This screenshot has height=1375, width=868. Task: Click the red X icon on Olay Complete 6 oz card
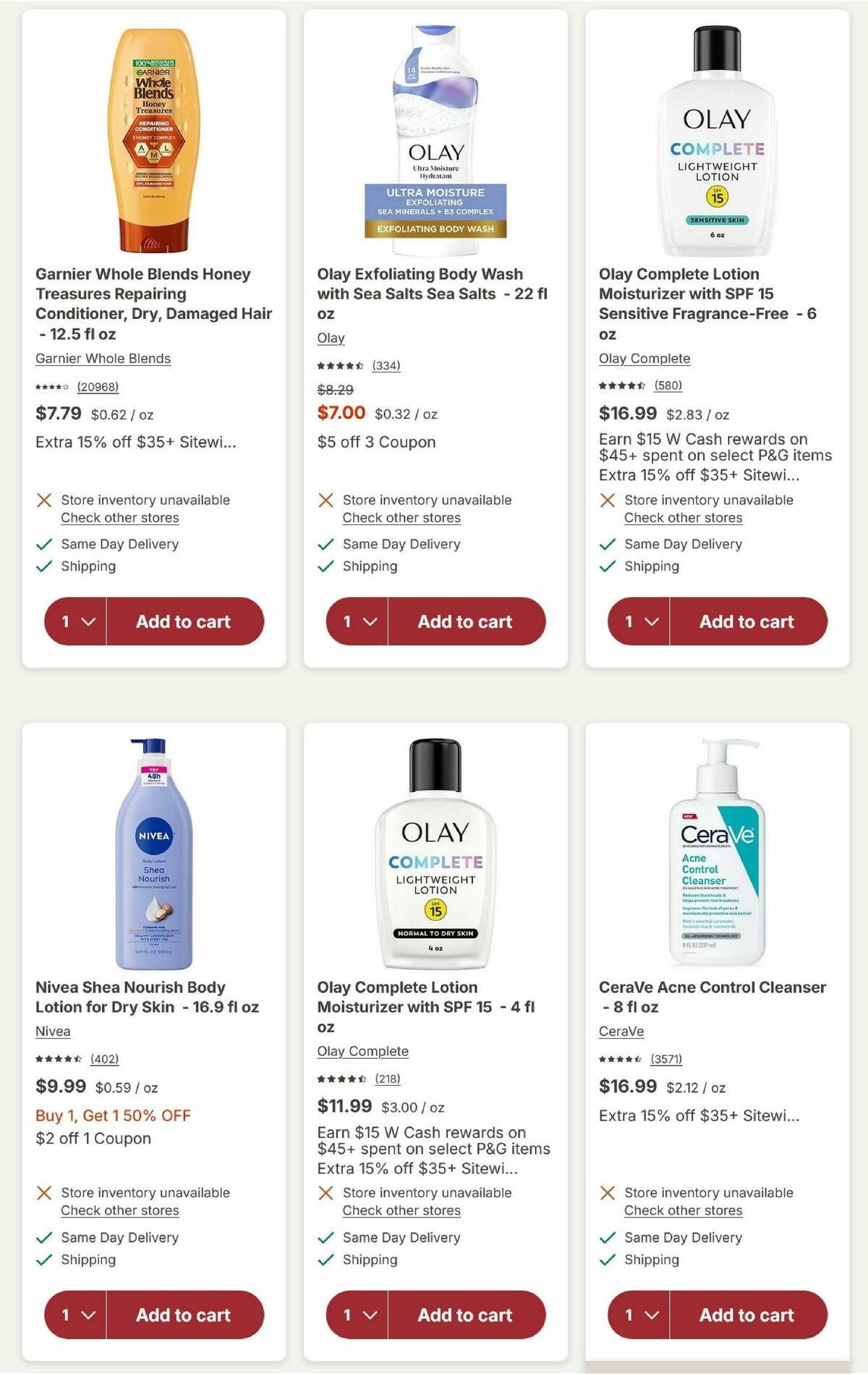click(x=607, y=500)
